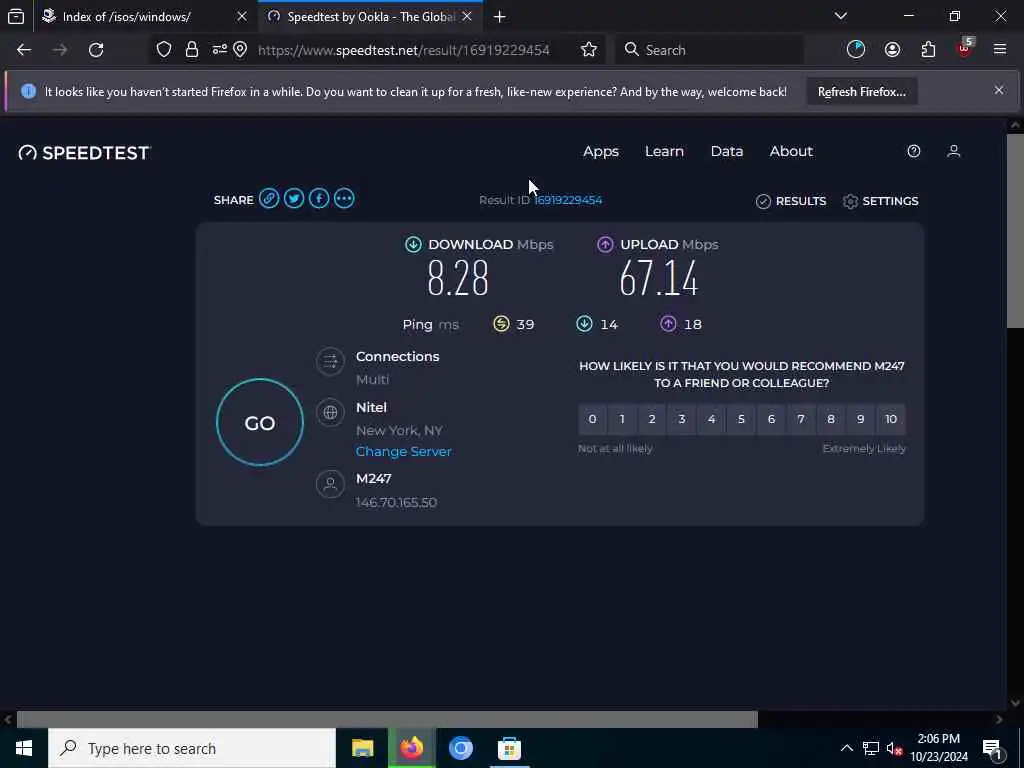Open the Data menu
The image size is (1024, 768).
pyautogui.click(x=727, y=152)
